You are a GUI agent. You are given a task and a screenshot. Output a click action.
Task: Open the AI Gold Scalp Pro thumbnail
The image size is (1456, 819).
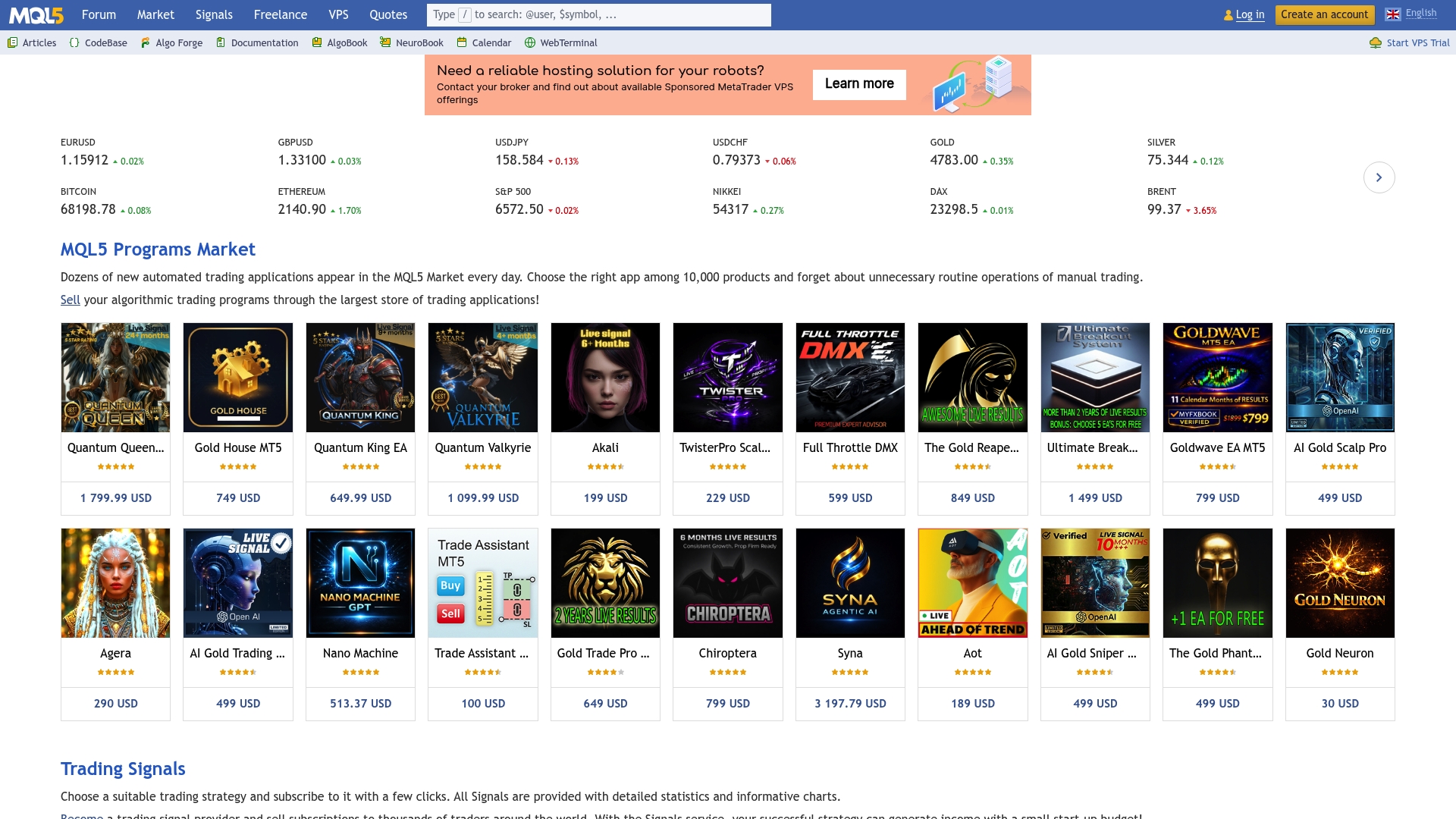coord(1340,378)
